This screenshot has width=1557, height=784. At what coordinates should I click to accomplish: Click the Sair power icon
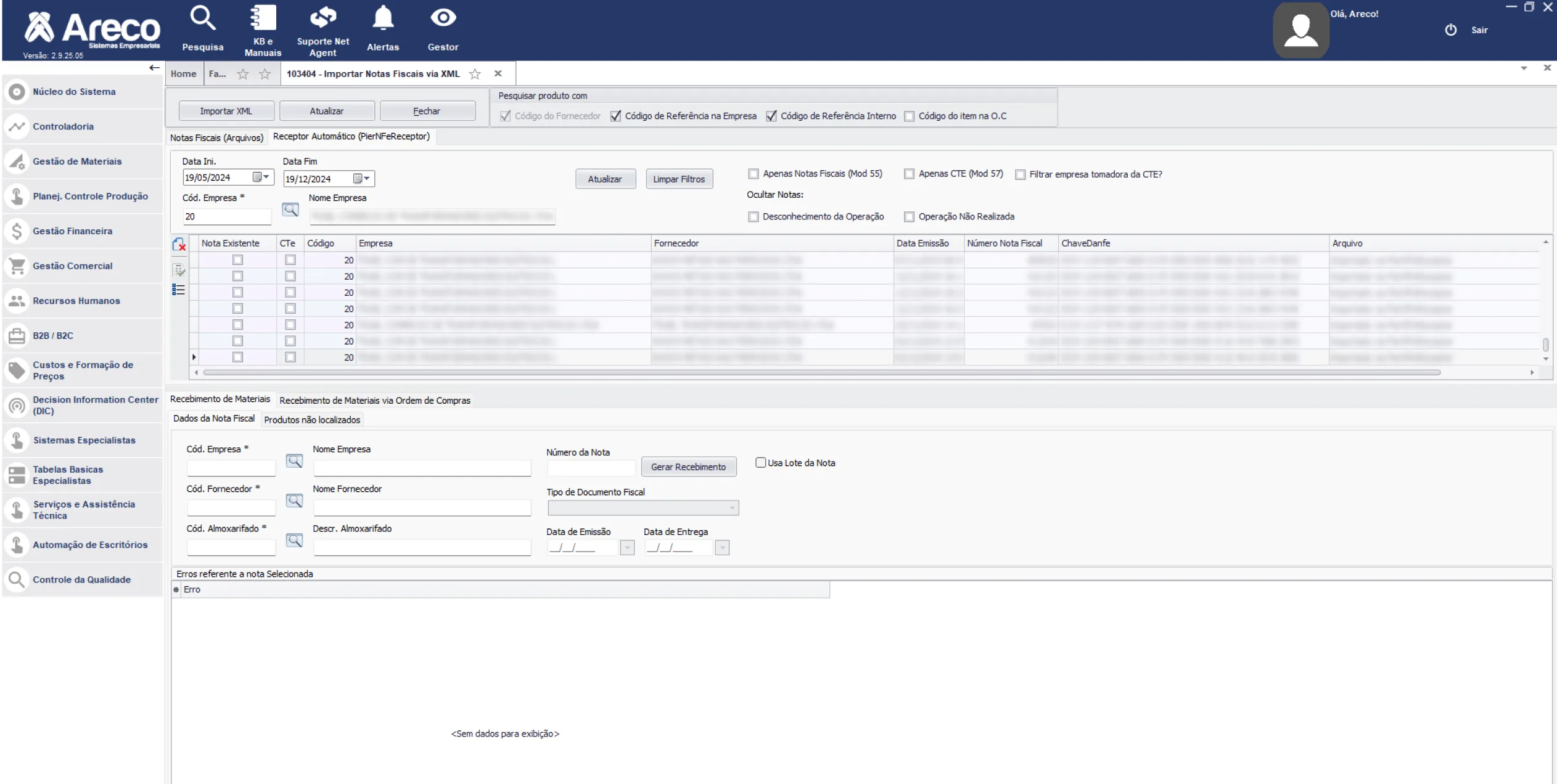1450,30
